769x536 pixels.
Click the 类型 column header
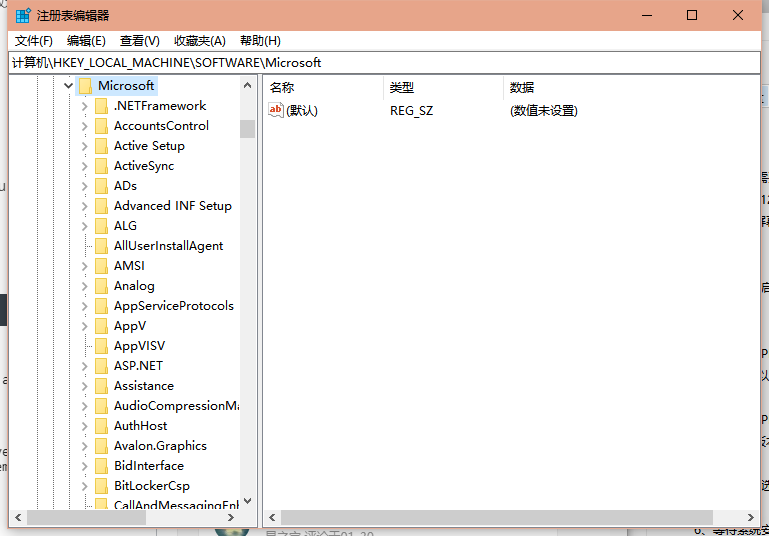pyautogui.click(x=443, y=88)
